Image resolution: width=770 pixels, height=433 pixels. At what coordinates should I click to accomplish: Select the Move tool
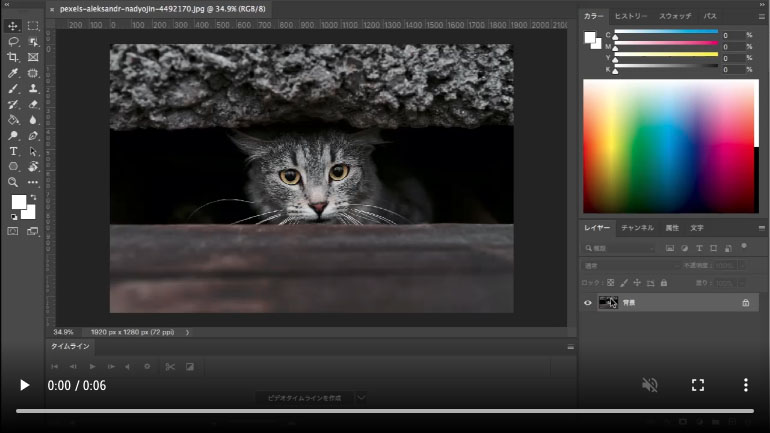point(13,26)
